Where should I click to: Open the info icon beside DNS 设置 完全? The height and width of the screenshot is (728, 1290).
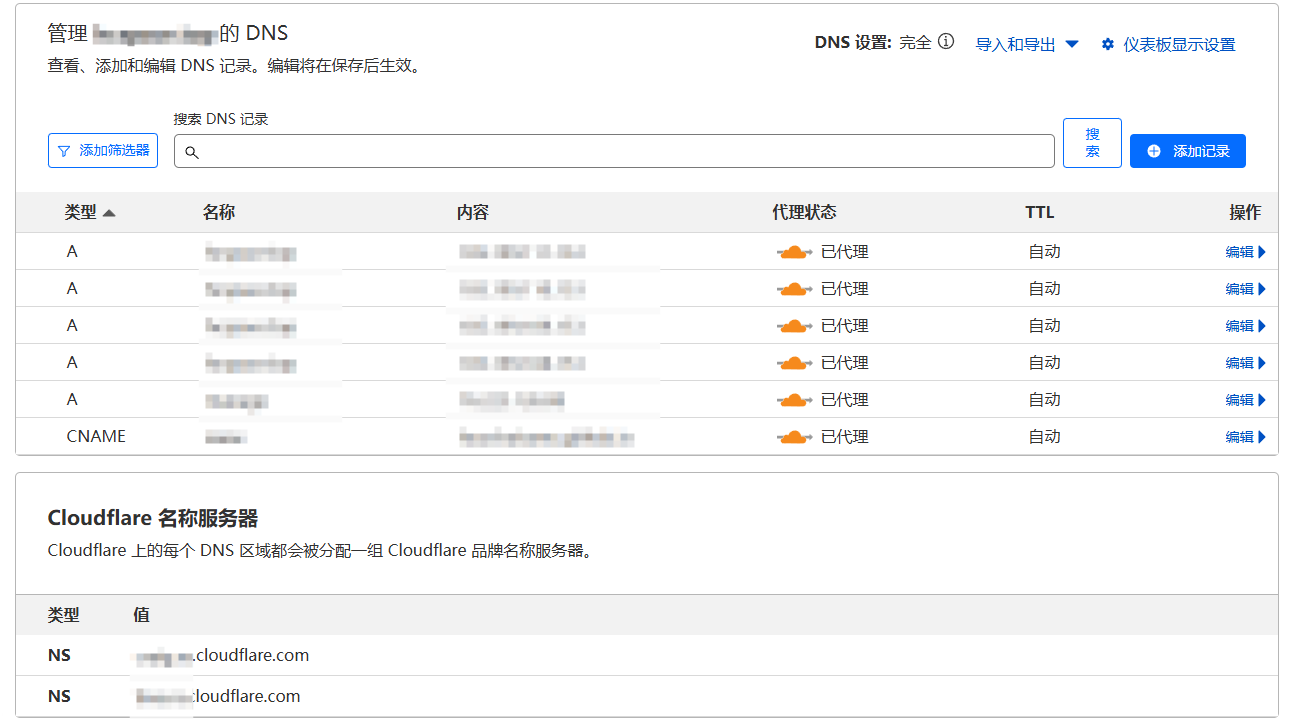946,42
